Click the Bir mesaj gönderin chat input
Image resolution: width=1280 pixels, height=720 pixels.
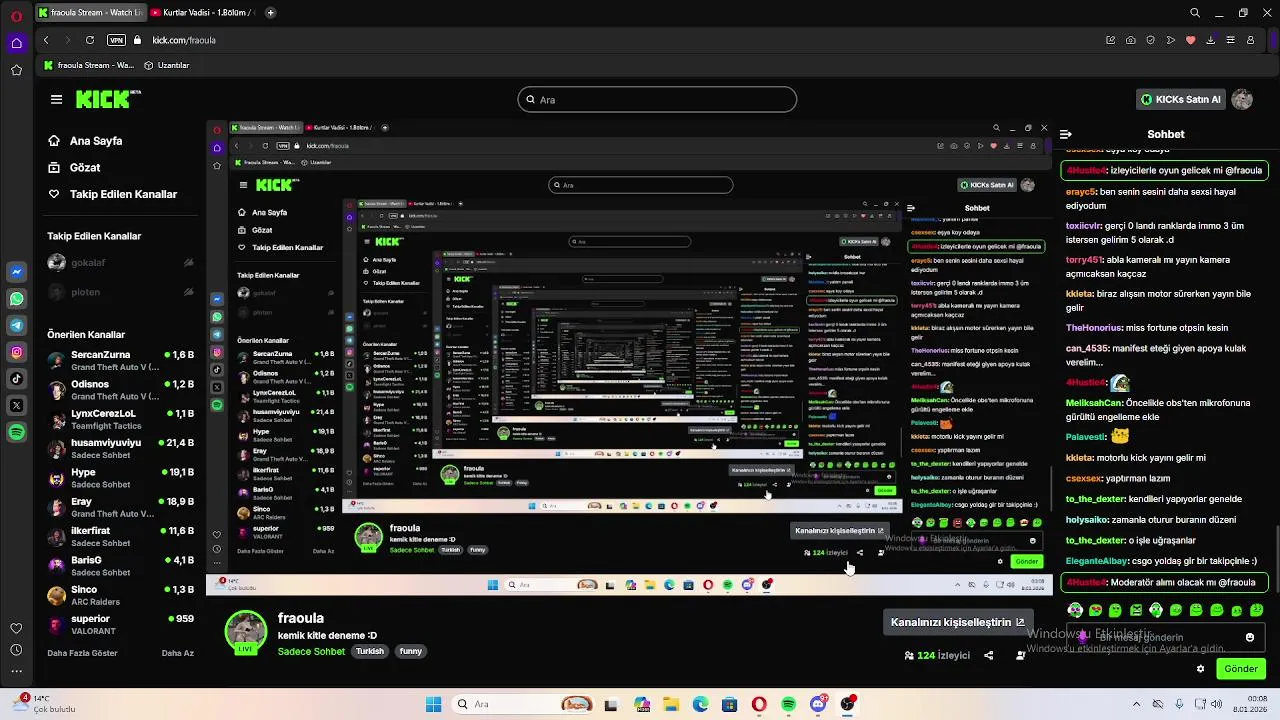click(x=1164, y=637)
